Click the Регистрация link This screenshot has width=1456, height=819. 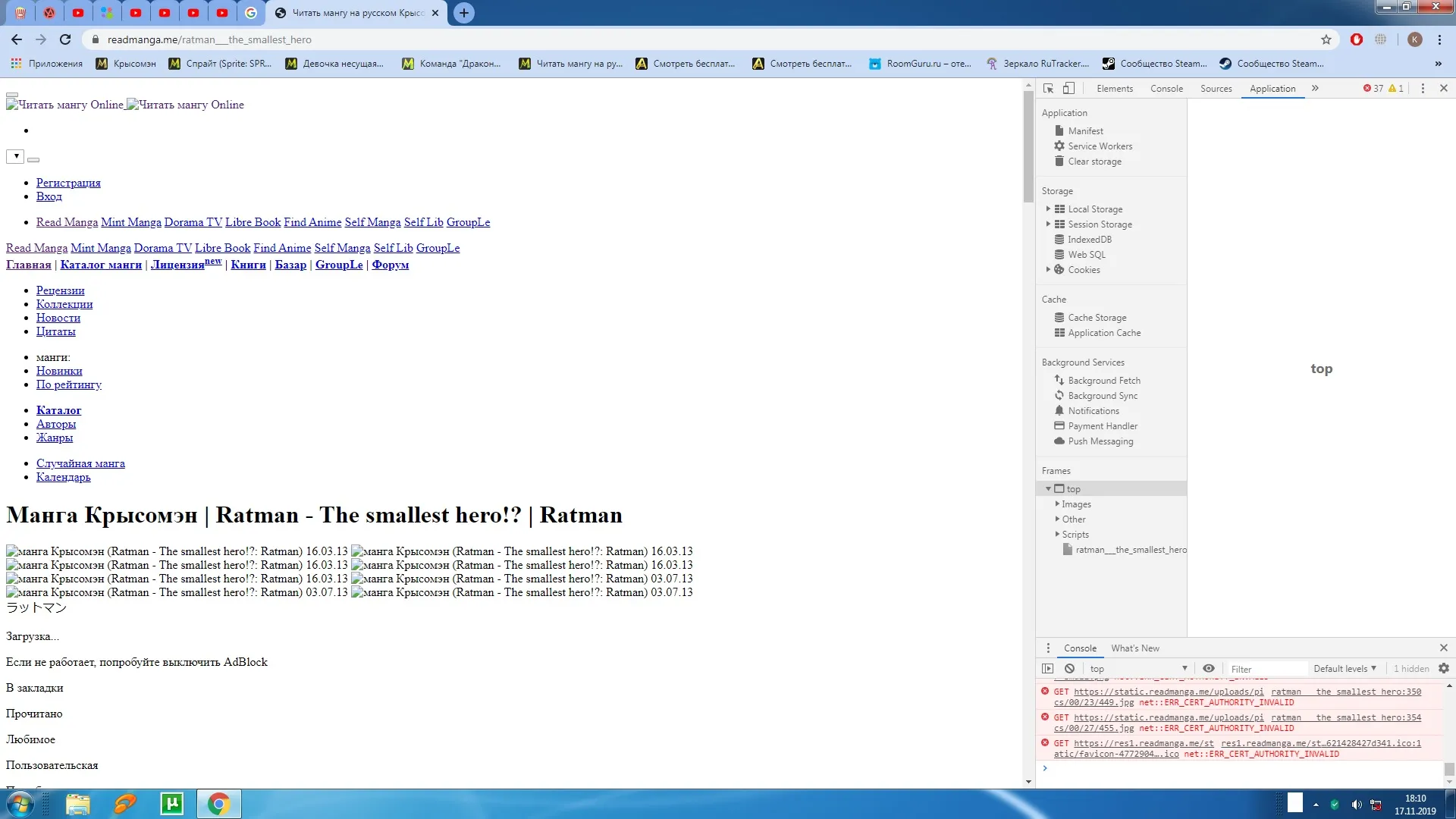point(68,183)
